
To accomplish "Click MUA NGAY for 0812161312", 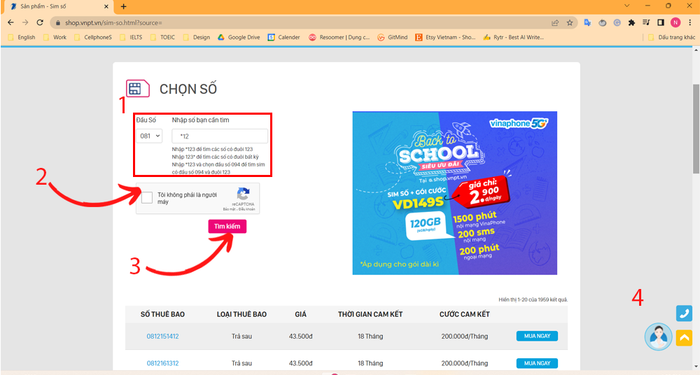I will [537, 363].
